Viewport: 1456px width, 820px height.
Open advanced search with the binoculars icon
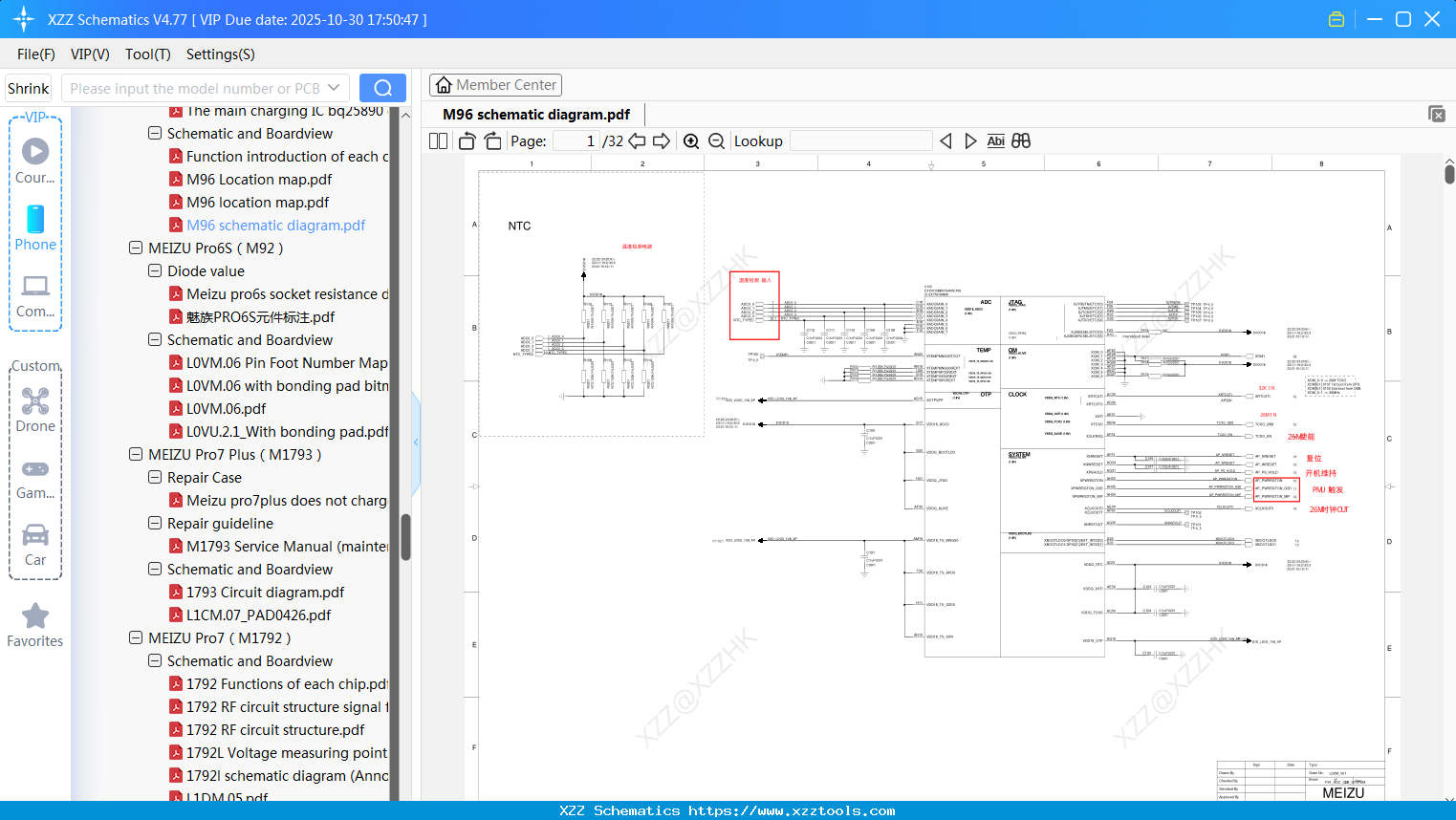pyautogui.click(x=1020, y=140)
